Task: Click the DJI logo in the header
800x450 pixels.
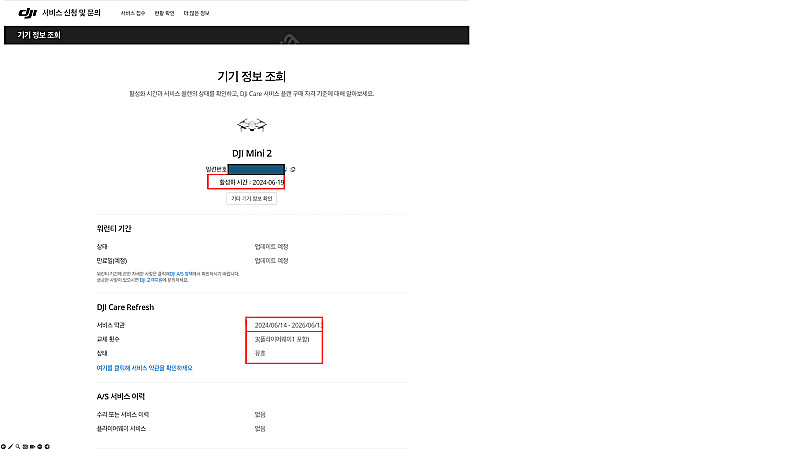Action: pyautogui.click(x=28, y=13)
